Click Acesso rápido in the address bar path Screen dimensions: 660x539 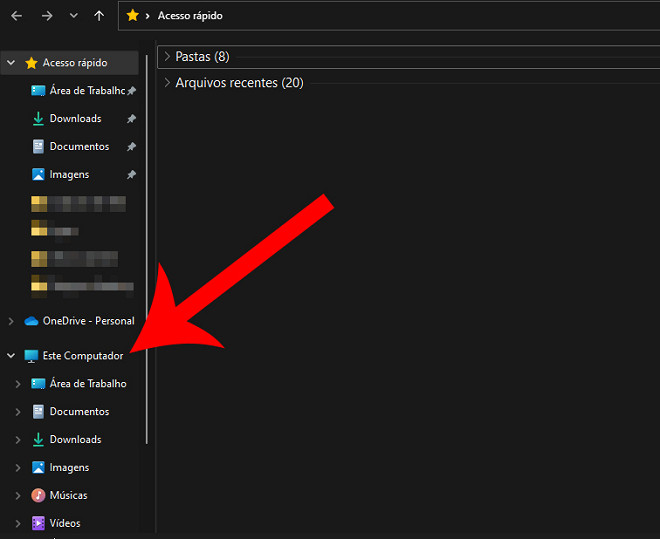[190, 16]
